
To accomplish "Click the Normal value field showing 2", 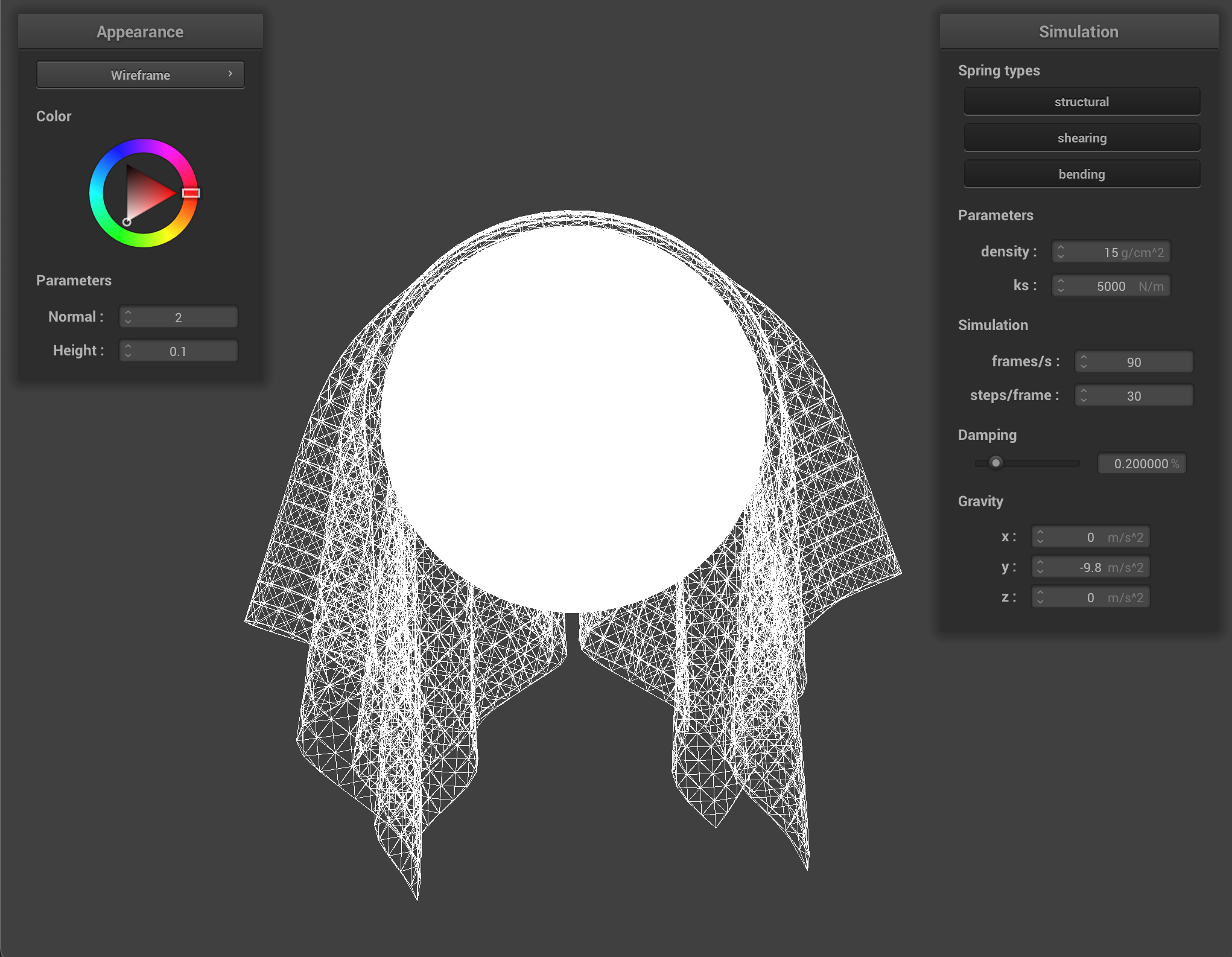I will tap(179, 317).
